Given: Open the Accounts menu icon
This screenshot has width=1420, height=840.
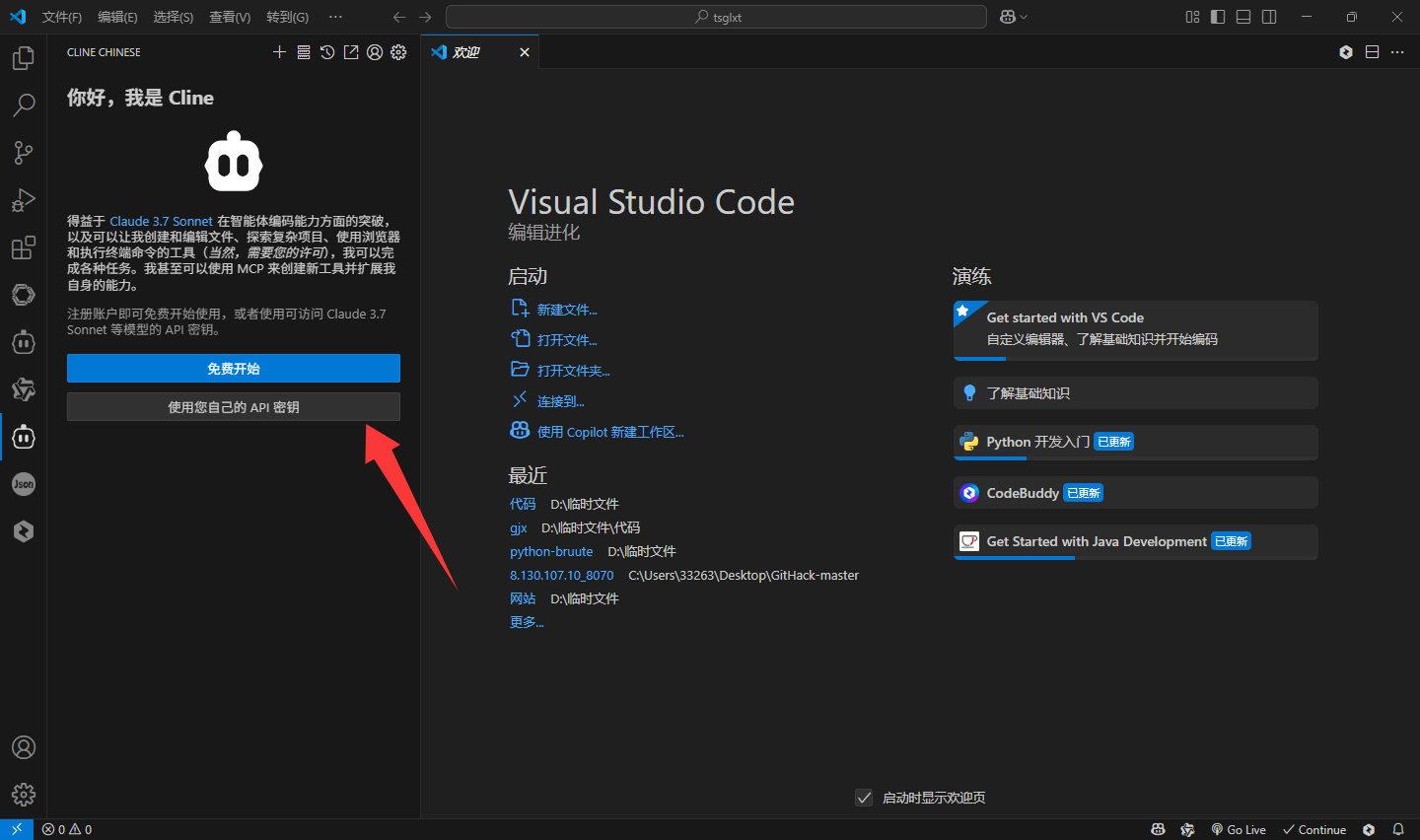Looking at the screenshot, I should [24, 747].
